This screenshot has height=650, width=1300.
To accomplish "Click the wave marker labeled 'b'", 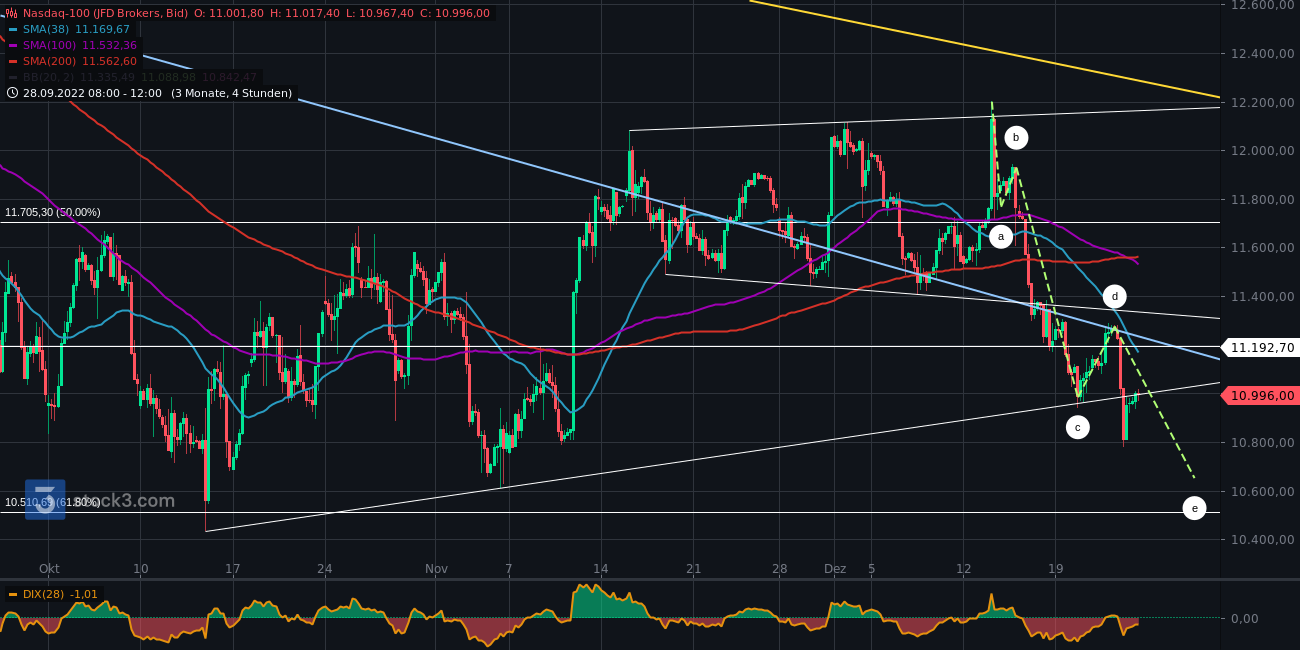I will tap(1016, 137).
